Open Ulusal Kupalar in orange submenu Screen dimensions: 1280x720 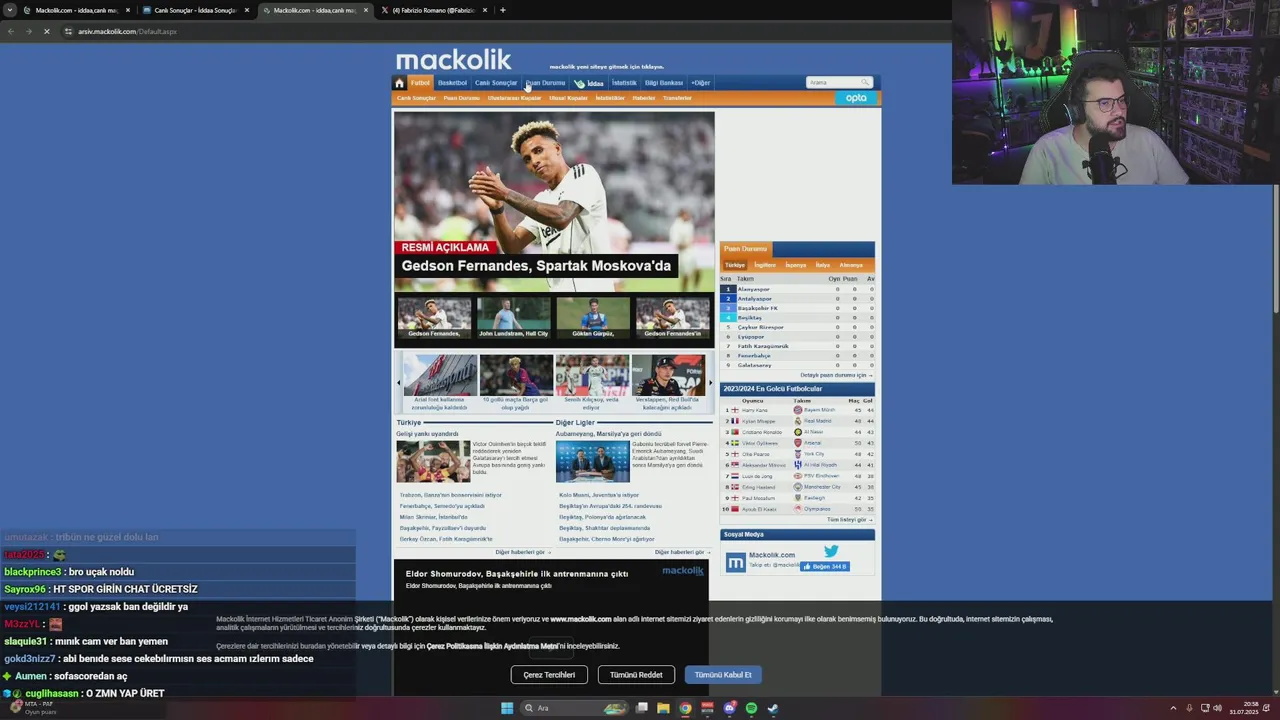[x=566, y=98]
